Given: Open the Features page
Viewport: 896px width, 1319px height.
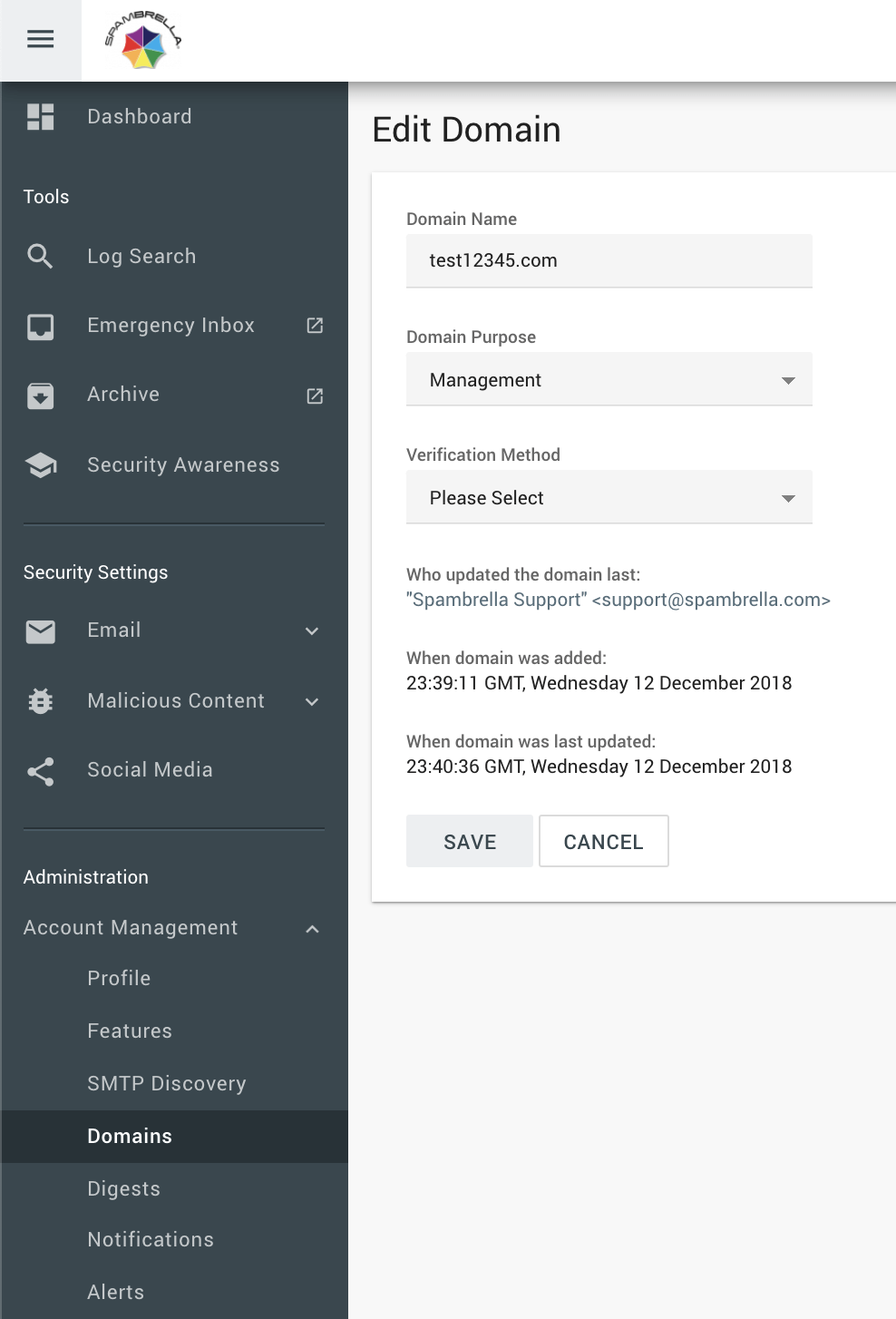Looking at the screenshot, I should click(130, 1031).
